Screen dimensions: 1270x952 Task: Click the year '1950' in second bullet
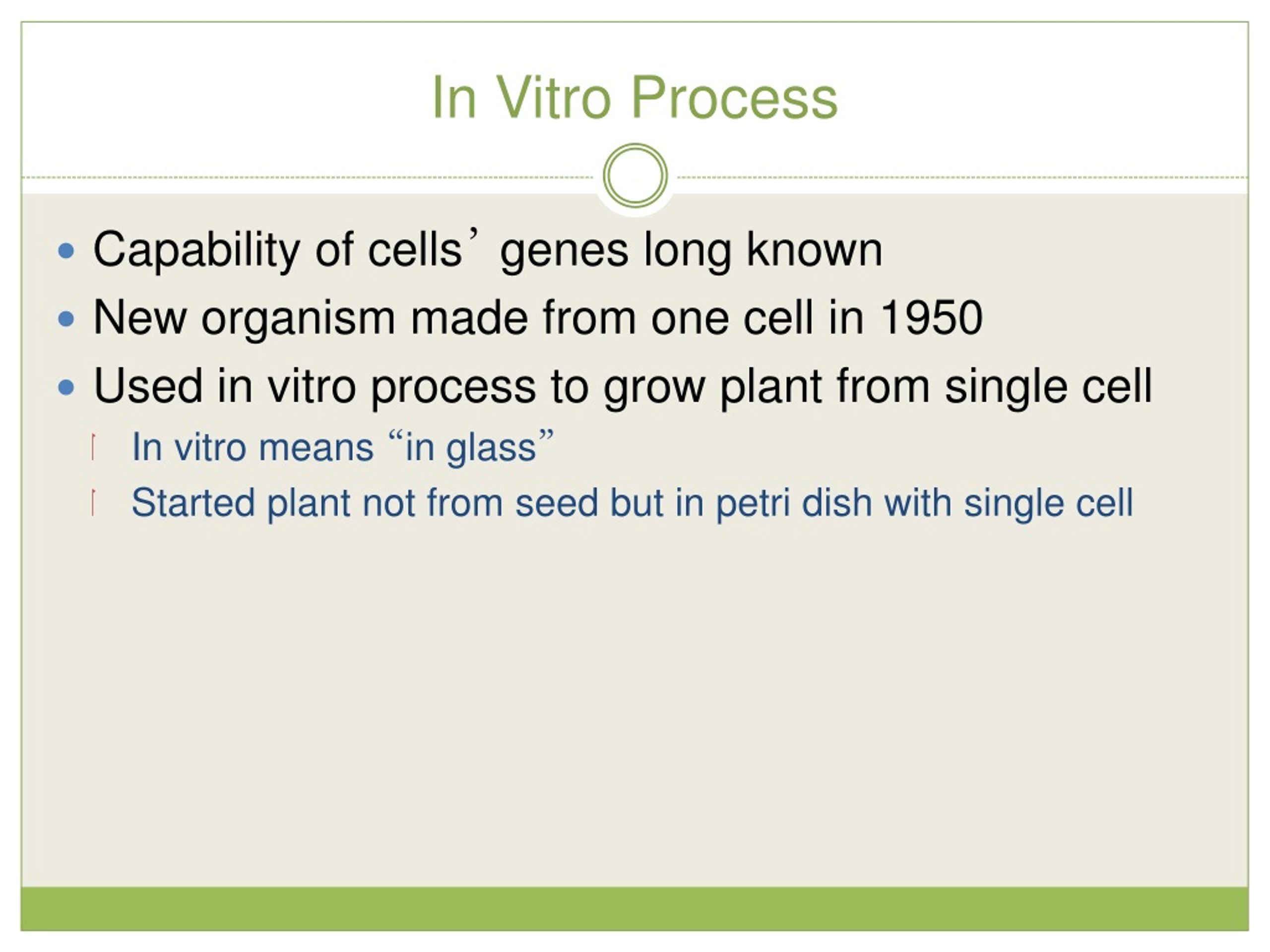click(x=931, y=318)
